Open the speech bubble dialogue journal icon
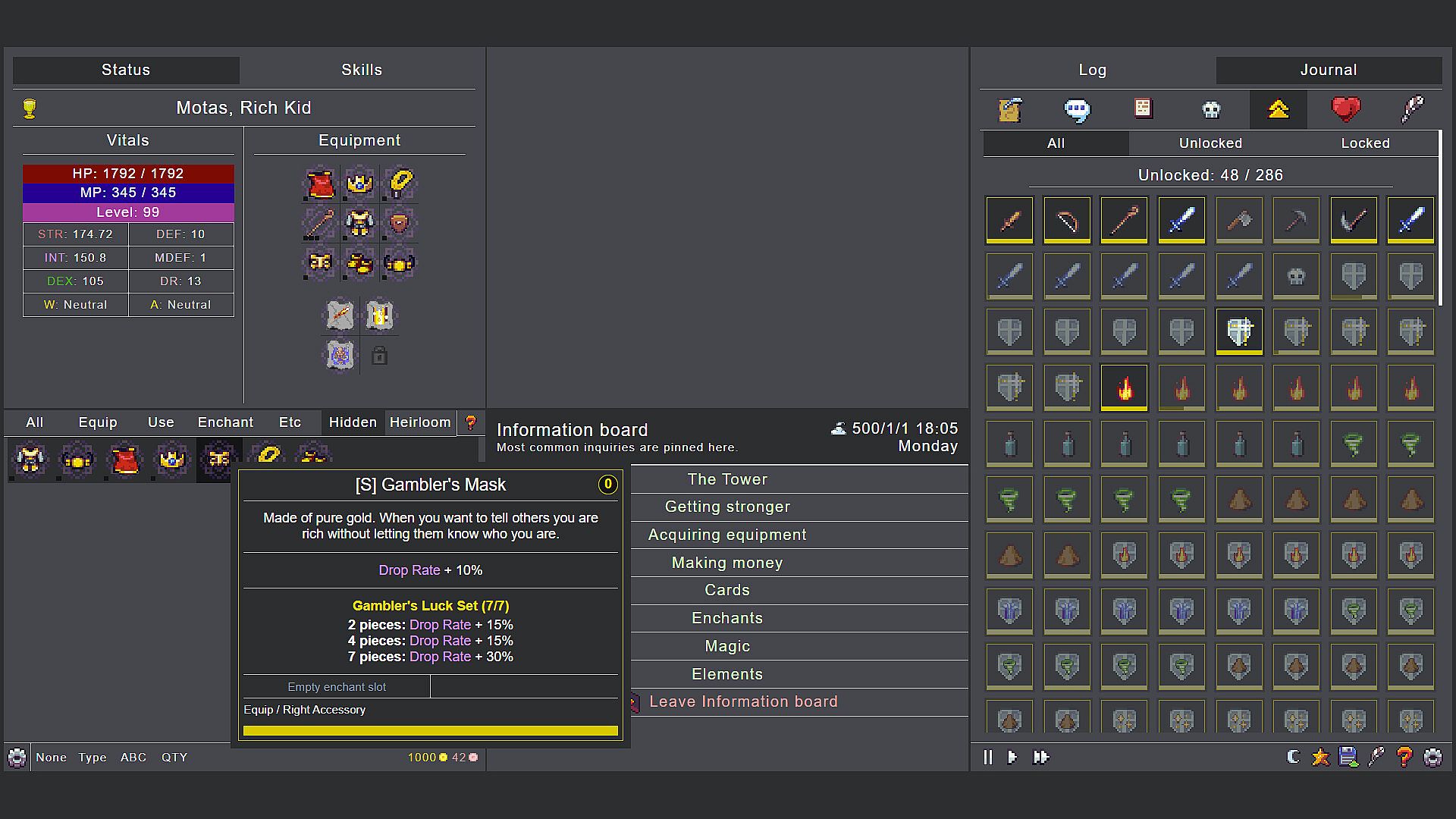1456x819 pixels. coord(1077,110)
